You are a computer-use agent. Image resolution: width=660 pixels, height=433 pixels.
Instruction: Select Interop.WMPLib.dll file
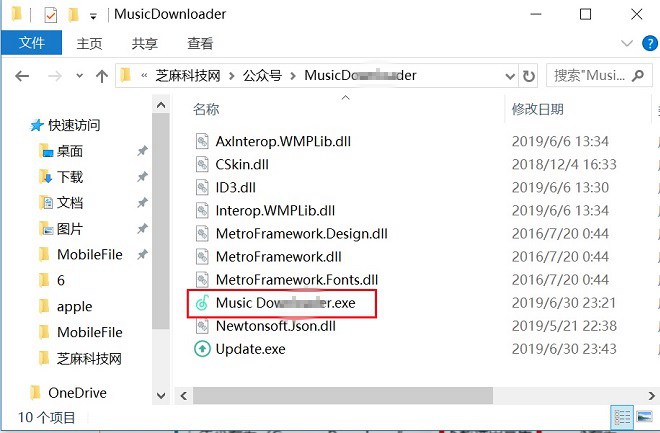(x=275, y=210)
